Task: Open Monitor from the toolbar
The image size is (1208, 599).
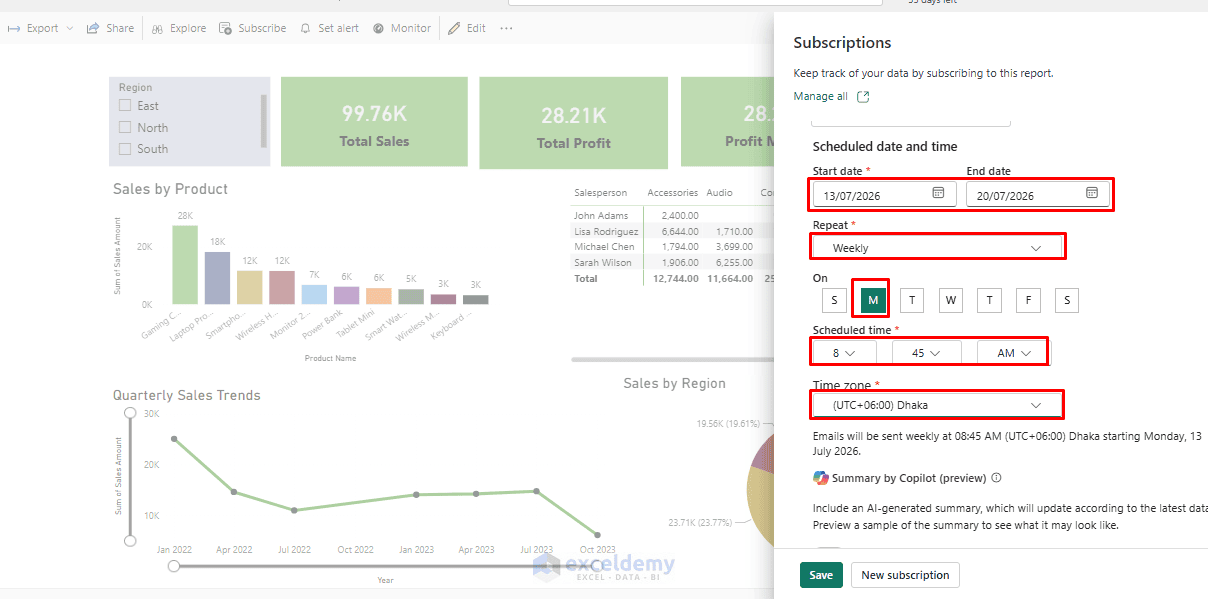Action: 402,28
